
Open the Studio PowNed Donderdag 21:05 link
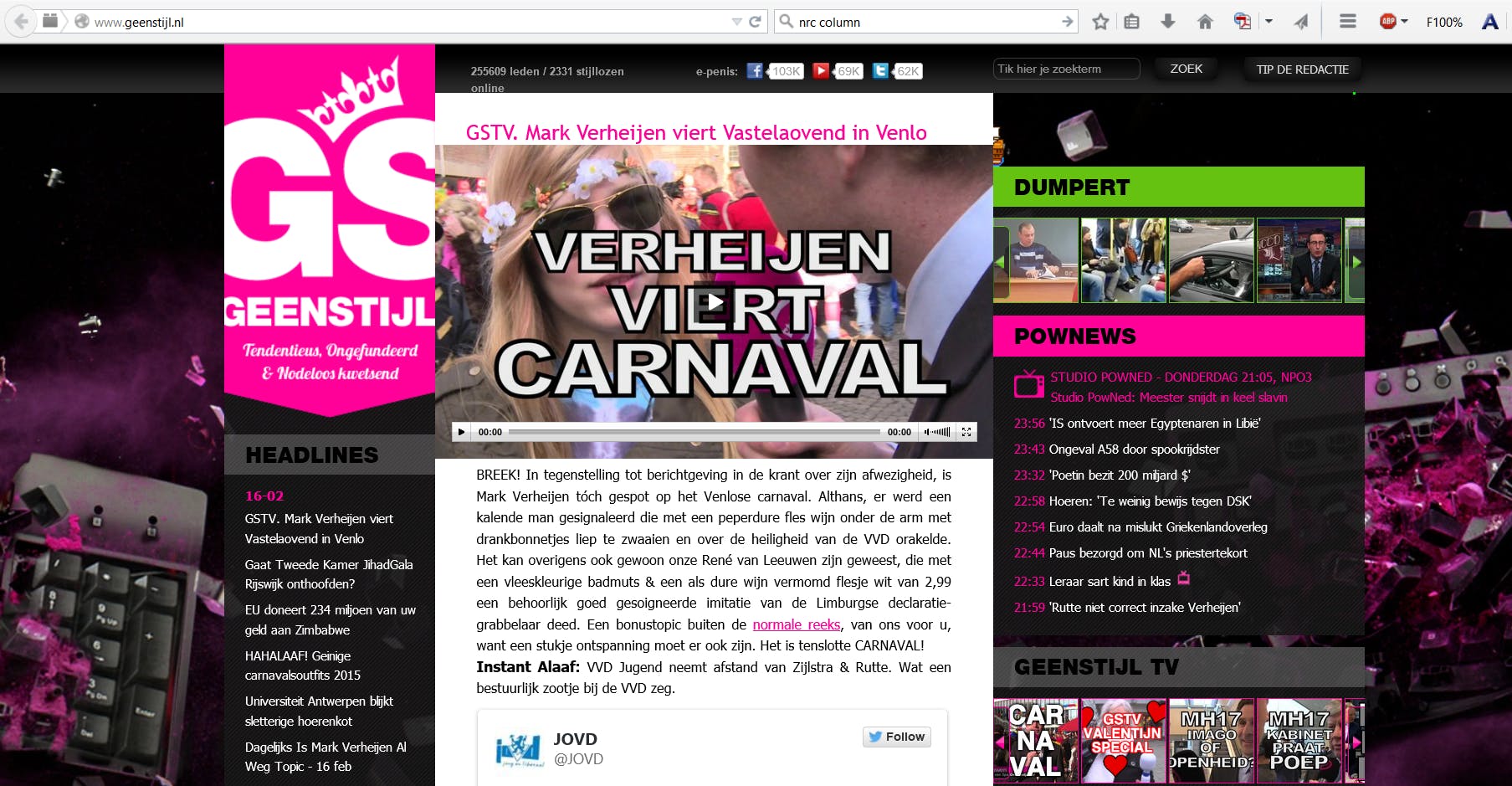point(1181,378)
